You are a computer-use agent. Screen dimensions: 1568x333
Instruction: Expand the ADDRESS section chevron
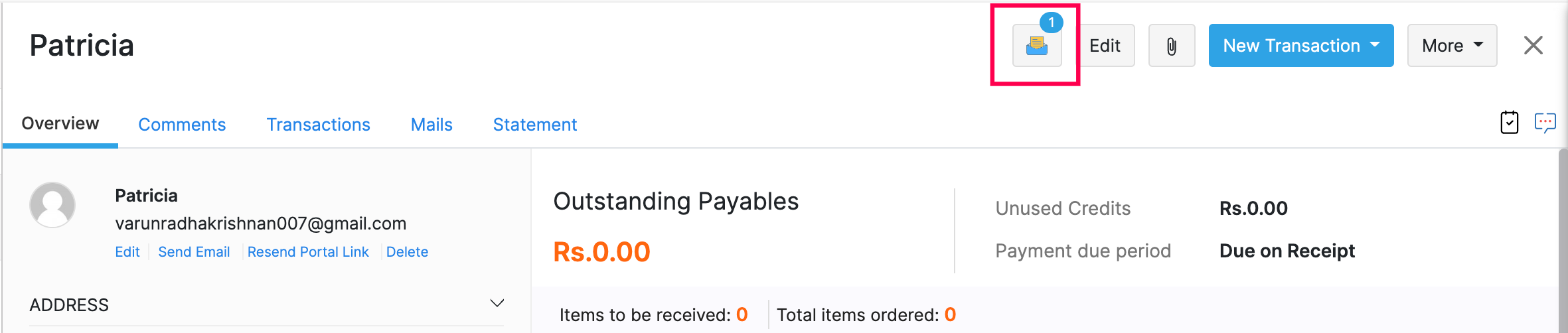pyautogui.click(x=497, y=304)
